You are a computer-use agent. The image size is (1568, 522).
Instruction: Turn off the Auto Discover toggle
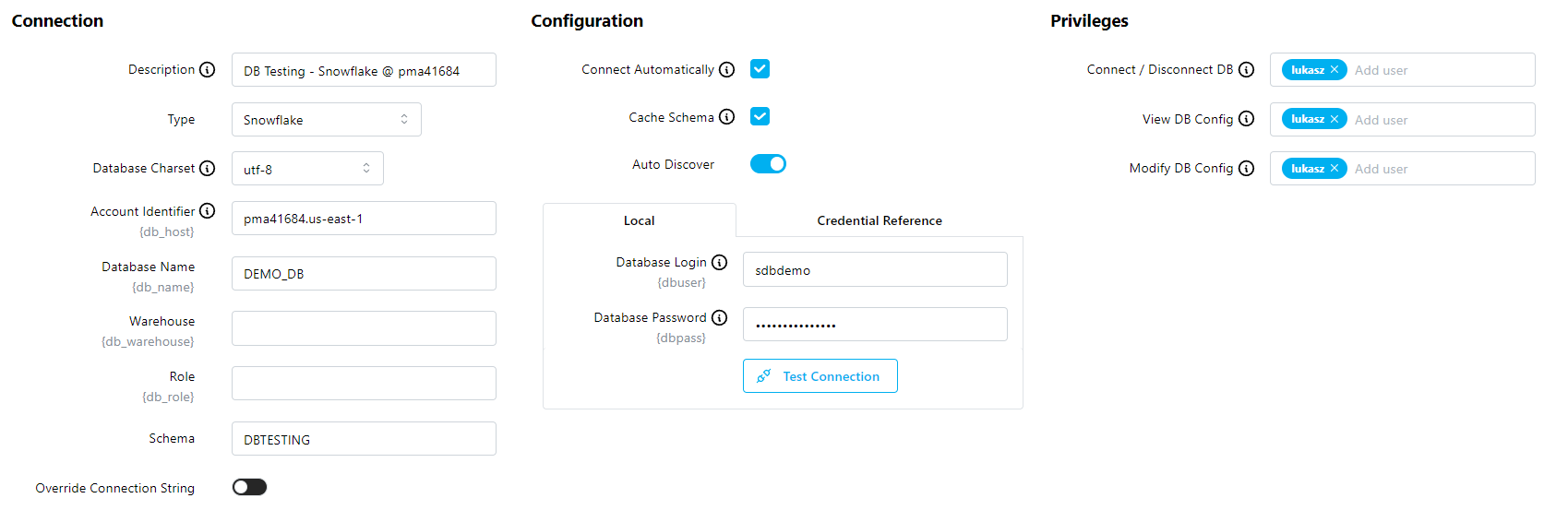click(x=768, y=164)
